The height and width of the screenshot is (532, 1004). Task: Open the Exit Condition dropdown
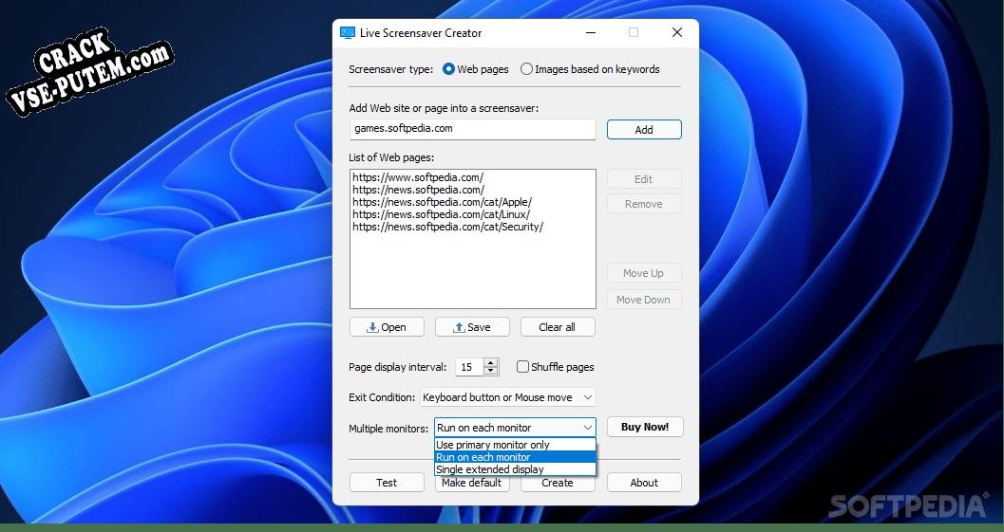coord(508,398)
